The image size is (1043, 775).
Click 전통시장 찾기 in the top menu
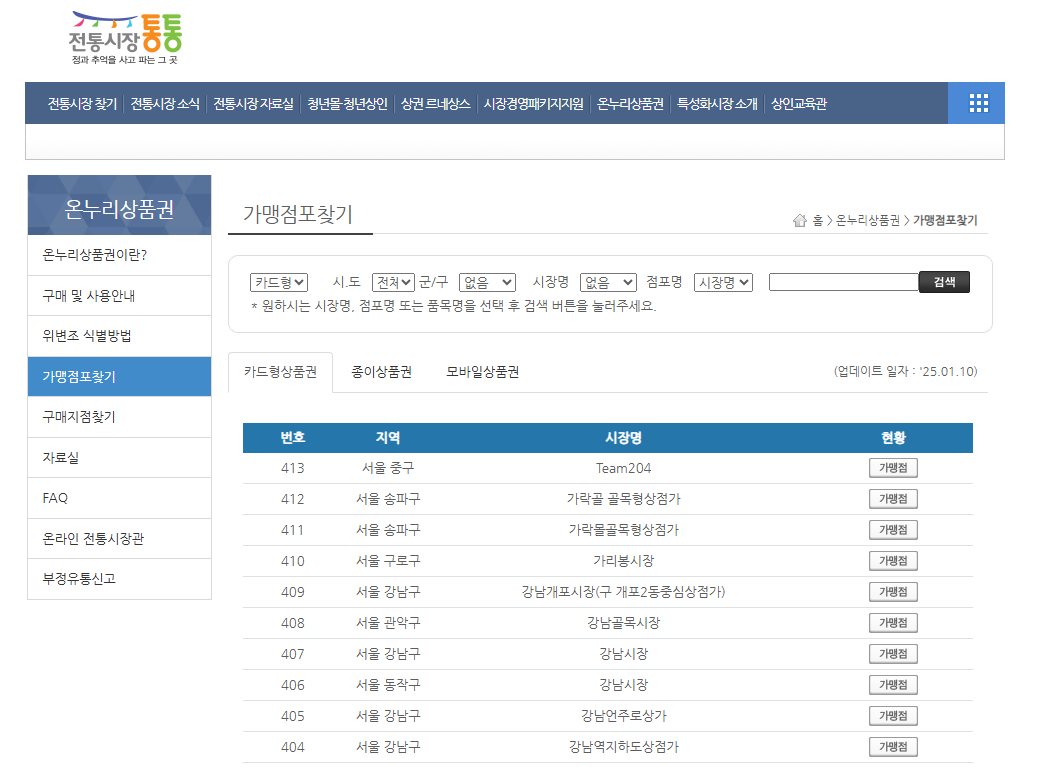[x=79, y=103]
